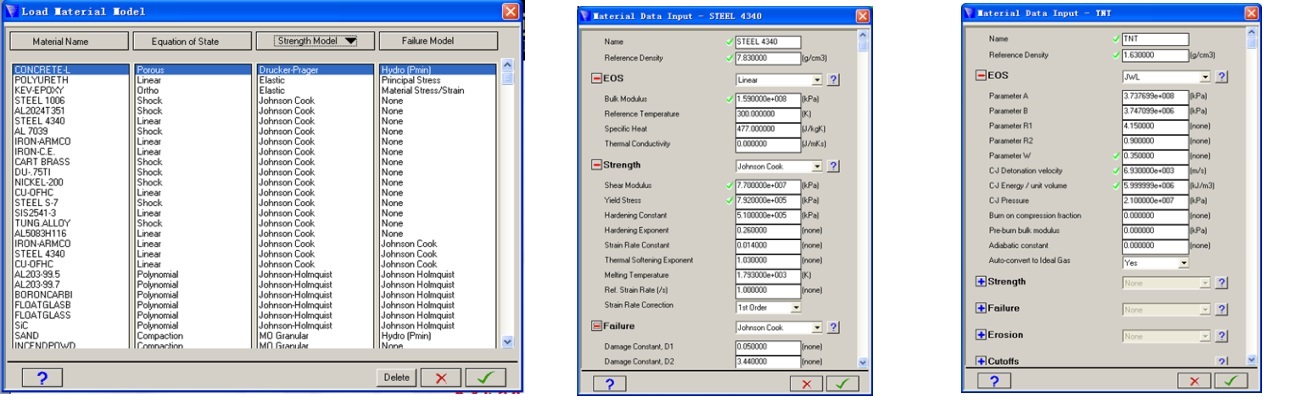Click the Delete button in Load Material Model

tap(397, 377)
